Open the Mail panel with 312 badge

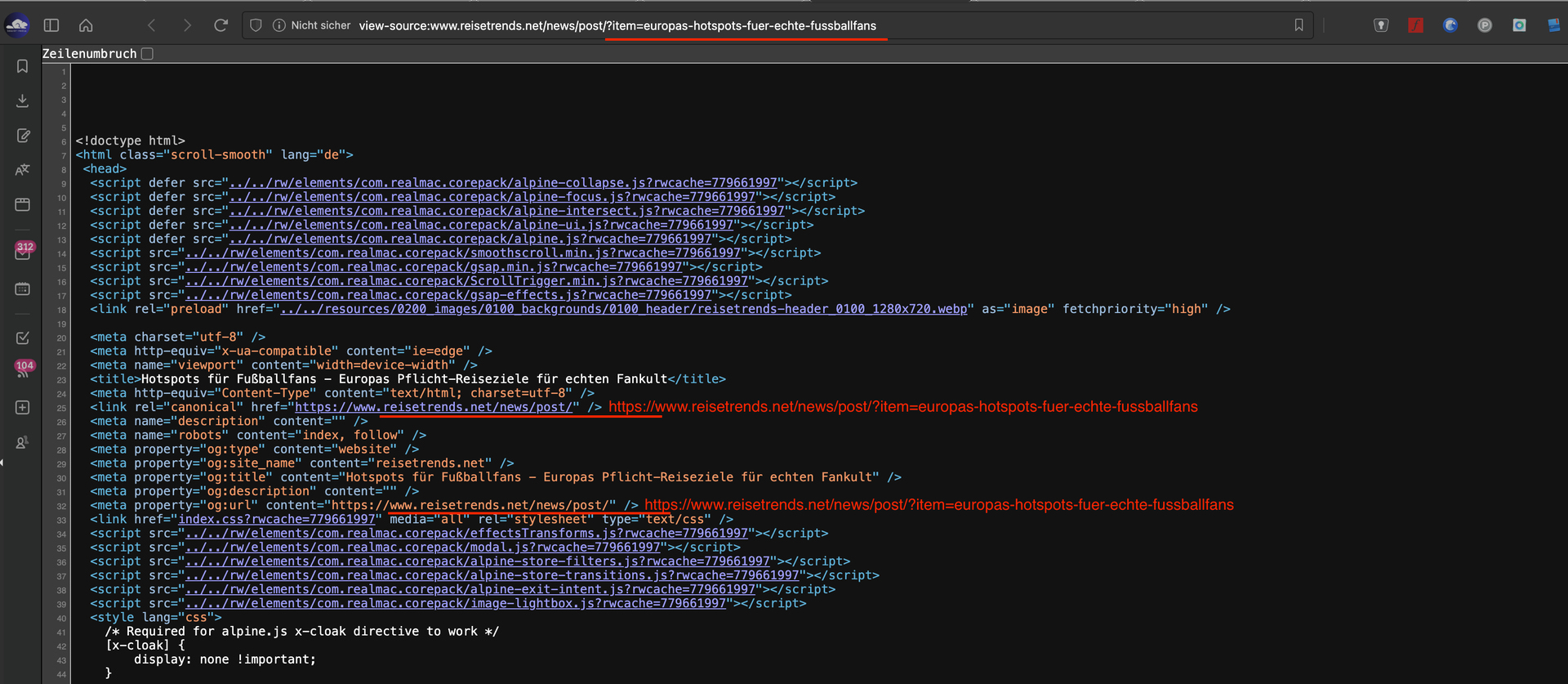(22, 252)
